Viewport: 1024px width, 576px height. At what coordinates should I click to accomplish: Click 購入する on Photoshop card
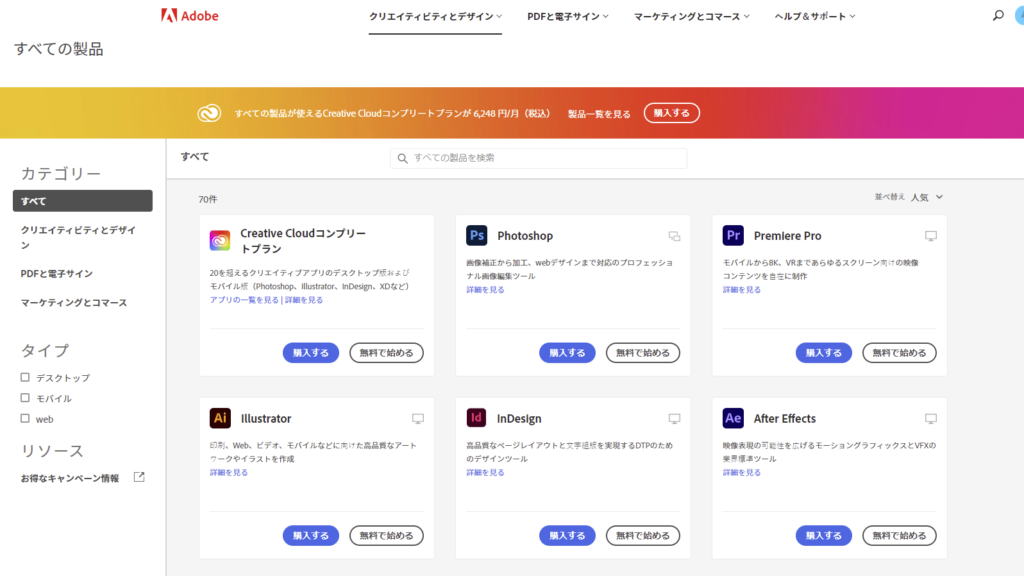coord(567,353)
